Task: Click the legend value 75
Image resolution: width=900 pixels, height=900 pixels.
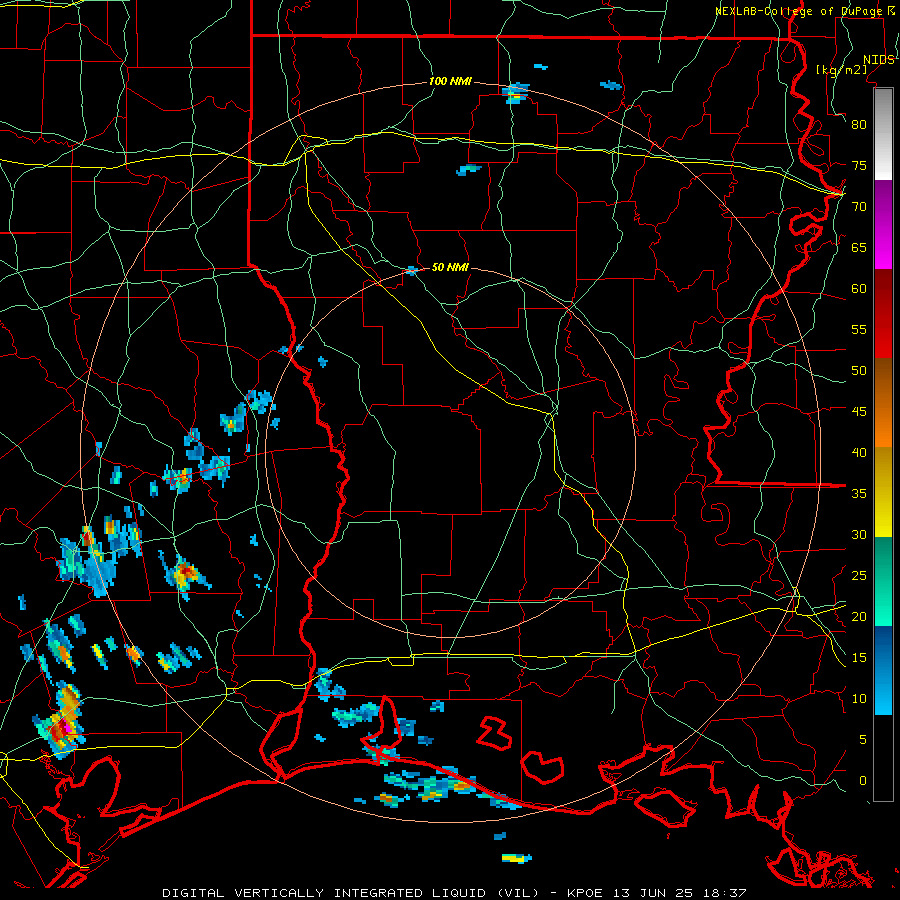Action: point(859,165)
